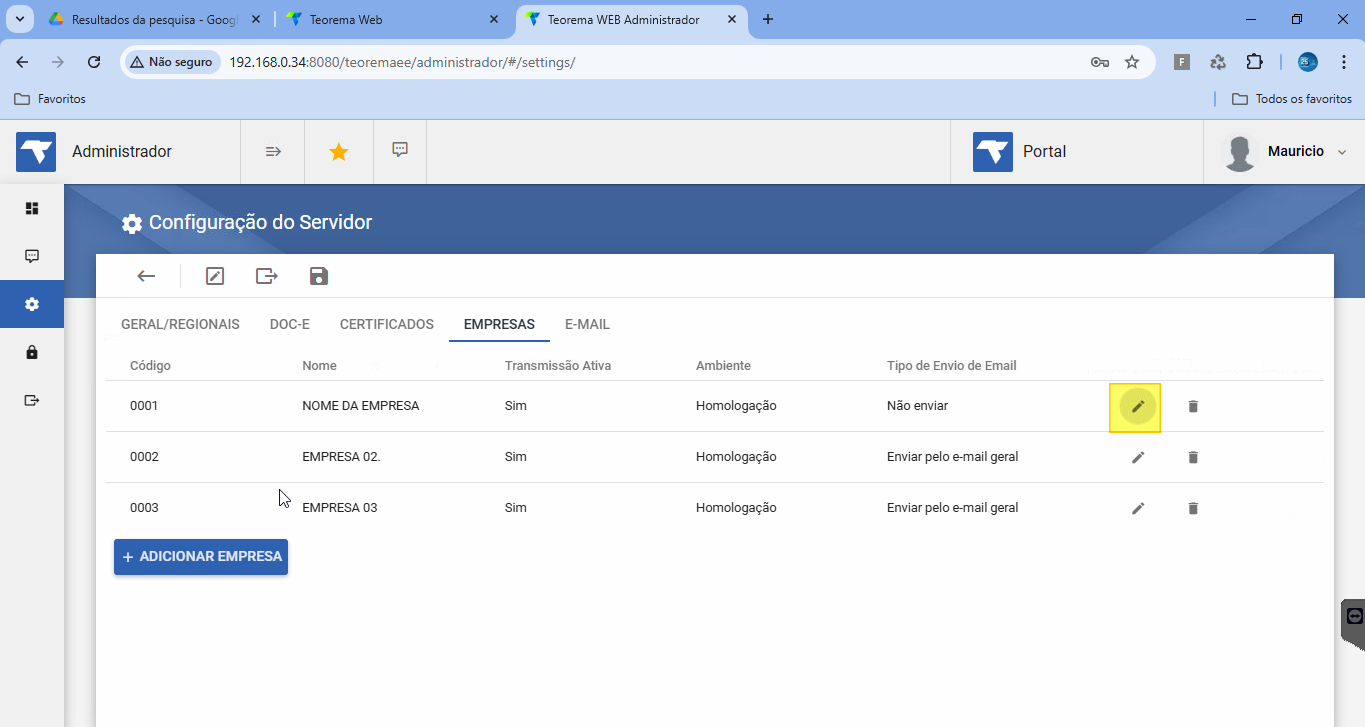Open the messages chat icon in top bar
Screen dimensions: 1365x727
pos(400,150)
